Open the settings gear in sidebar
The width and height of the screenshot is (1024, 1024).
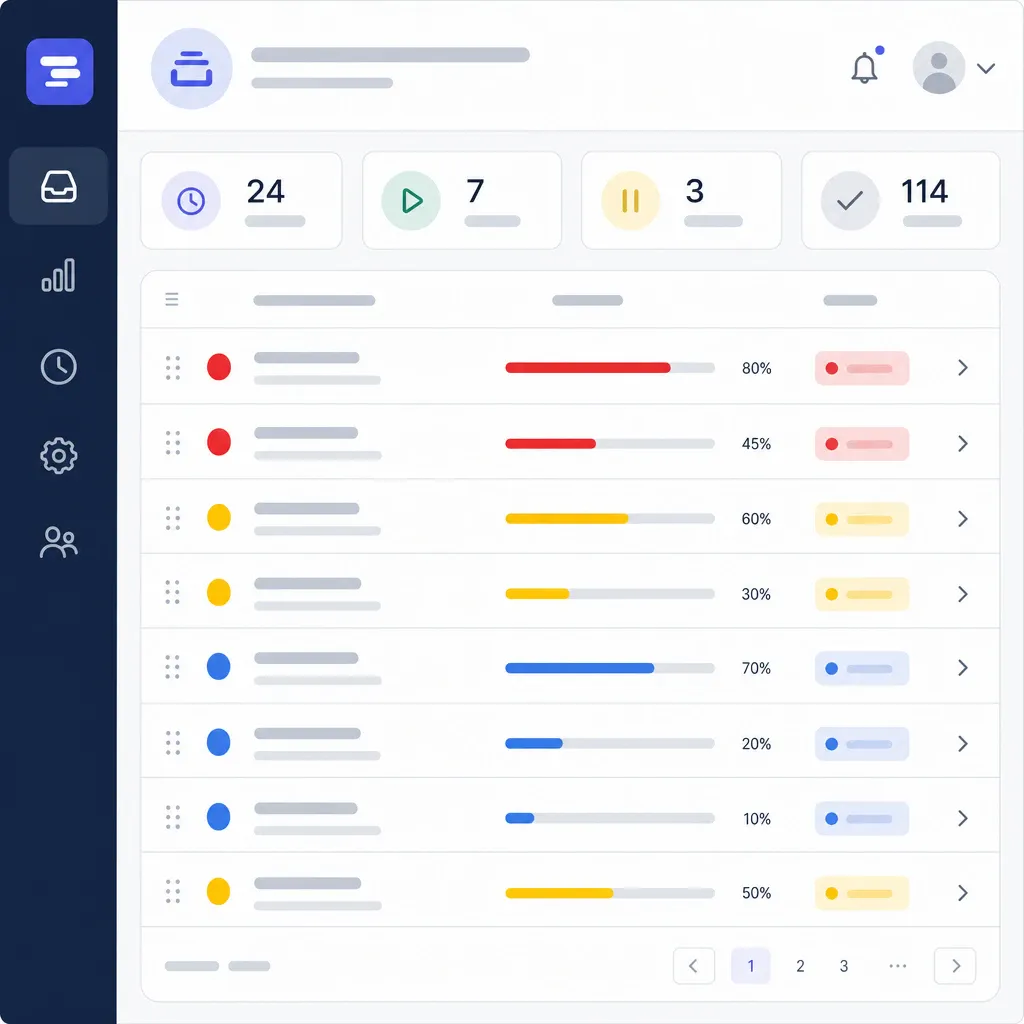pyautogui.click(x=59, y=455)
